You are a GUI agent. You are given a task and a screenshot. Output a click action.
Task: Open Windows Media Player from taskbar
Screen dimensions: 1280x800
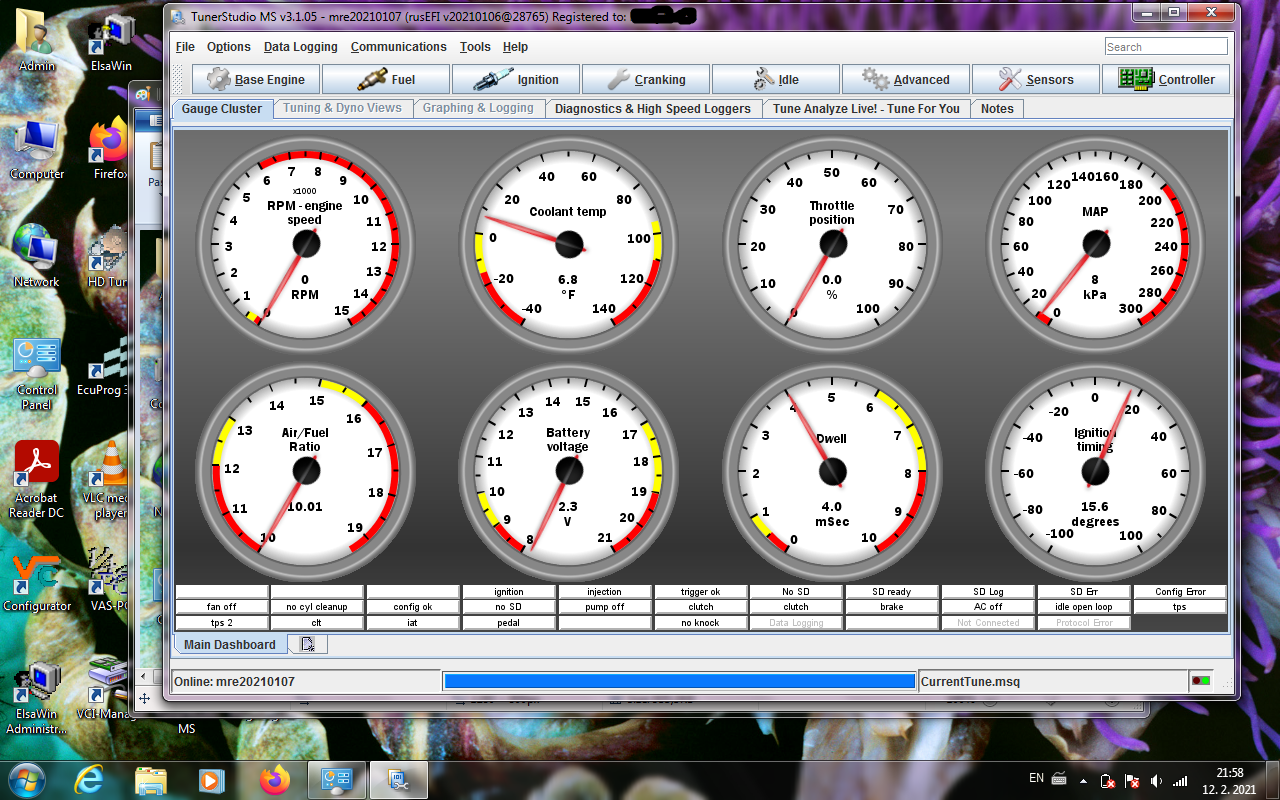(211, 779)
